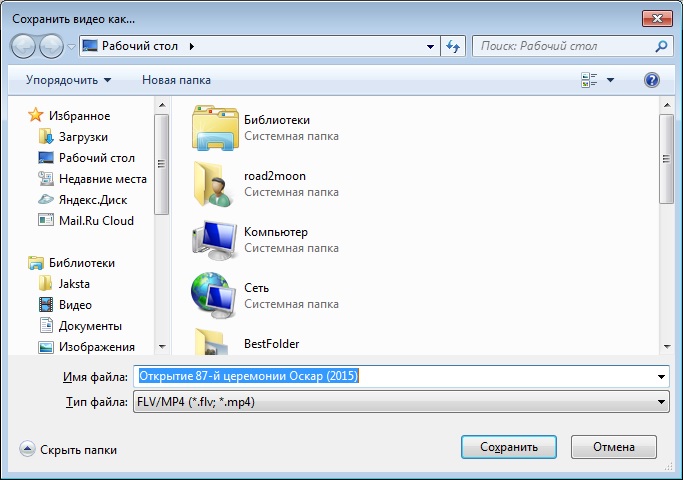This screenshot has width=683, height=480.
Task: Click the view mode icon in toolbar
Action: (589, 80)
